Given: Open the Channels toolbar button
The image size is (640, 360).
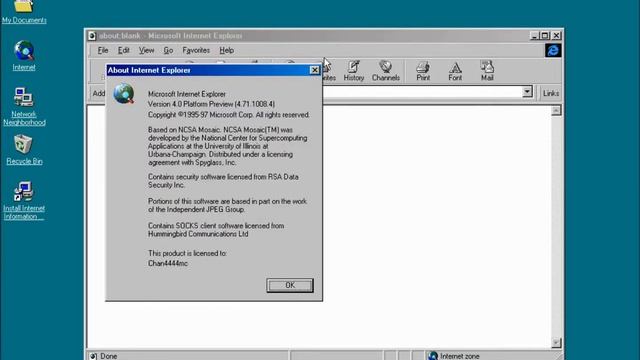Looking at the screenshot, I should tap(386, 71).
